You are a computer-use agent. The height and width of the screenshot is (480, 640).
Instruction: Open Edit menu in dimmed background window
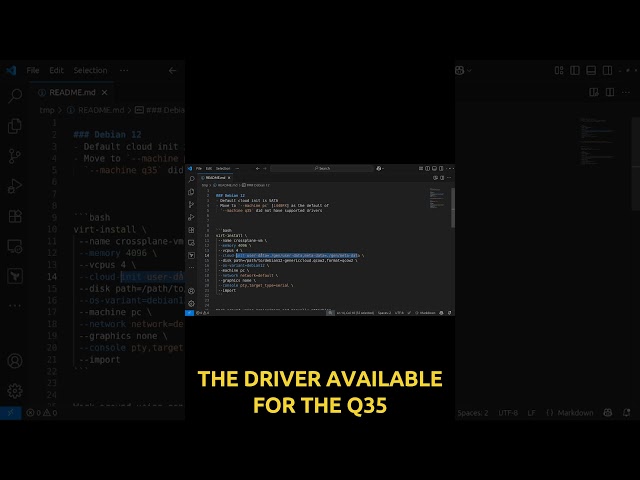[x=56, y=70]
